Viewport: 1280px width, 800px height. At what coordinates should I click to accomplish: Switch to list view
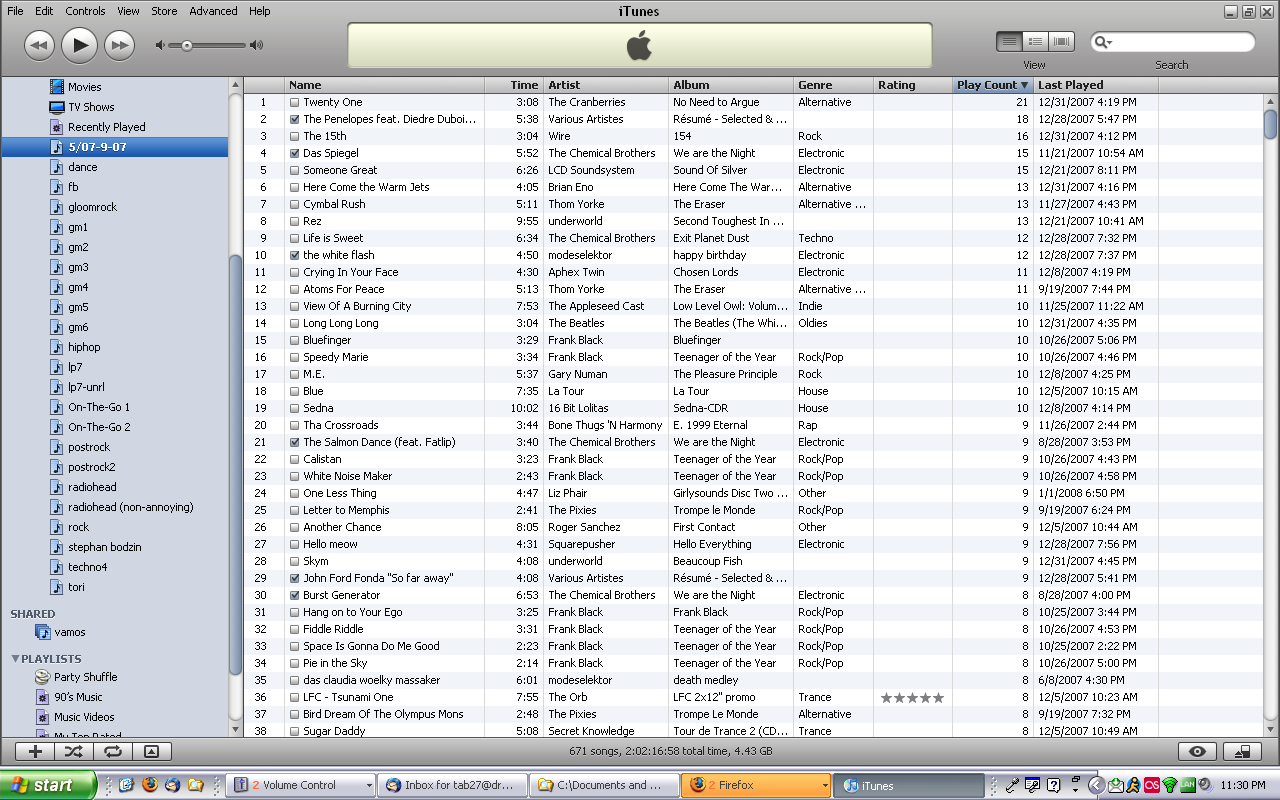pos(1009,42)
